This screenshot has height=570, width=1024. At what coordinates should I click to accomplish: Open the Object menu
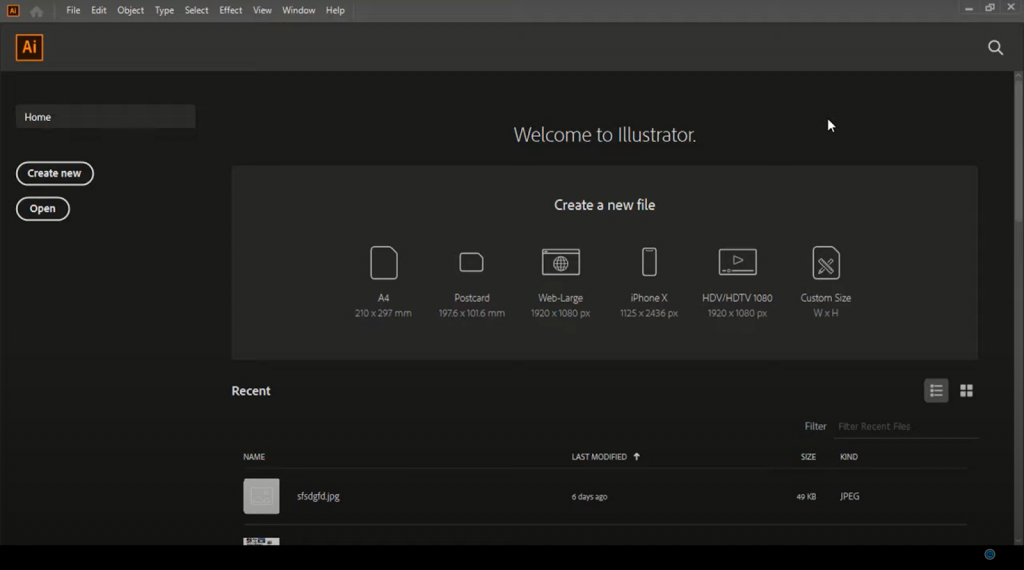click(131, 10)
